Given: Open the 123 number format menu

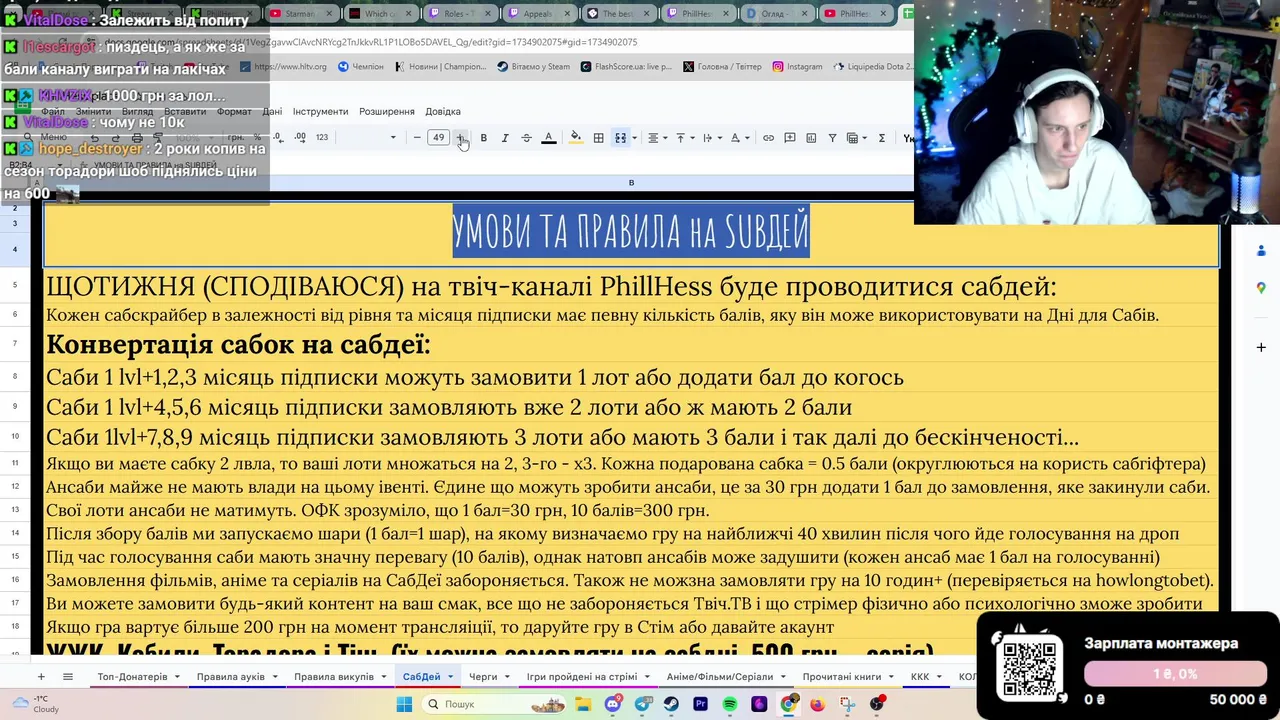Looking at the screenshot, I should coord(321,138).
